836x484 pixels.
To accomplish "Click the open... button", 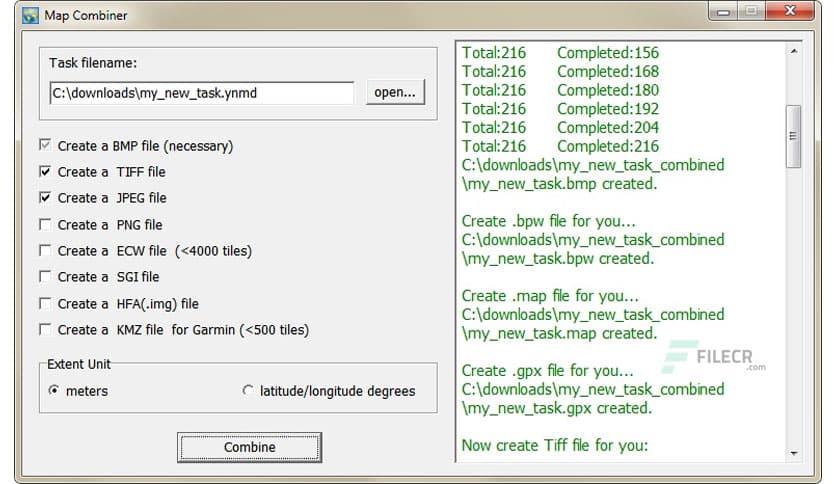I will [x=395, y=92].
